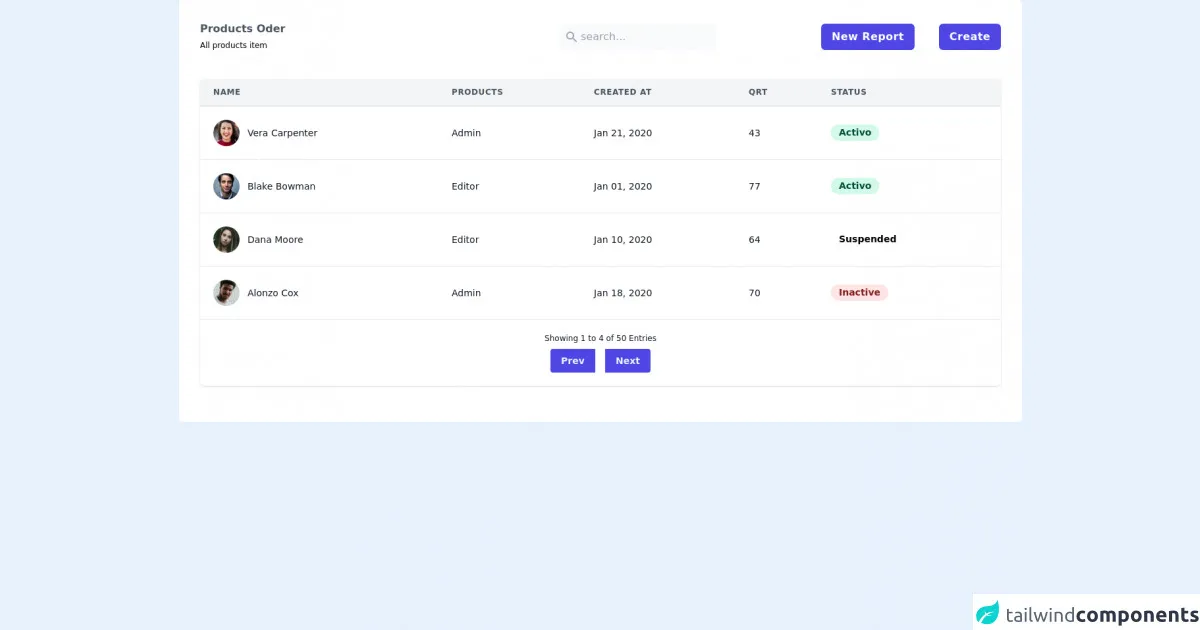Click Dana Moore's avatar photo
The image size is (1200, 630).
226,240
